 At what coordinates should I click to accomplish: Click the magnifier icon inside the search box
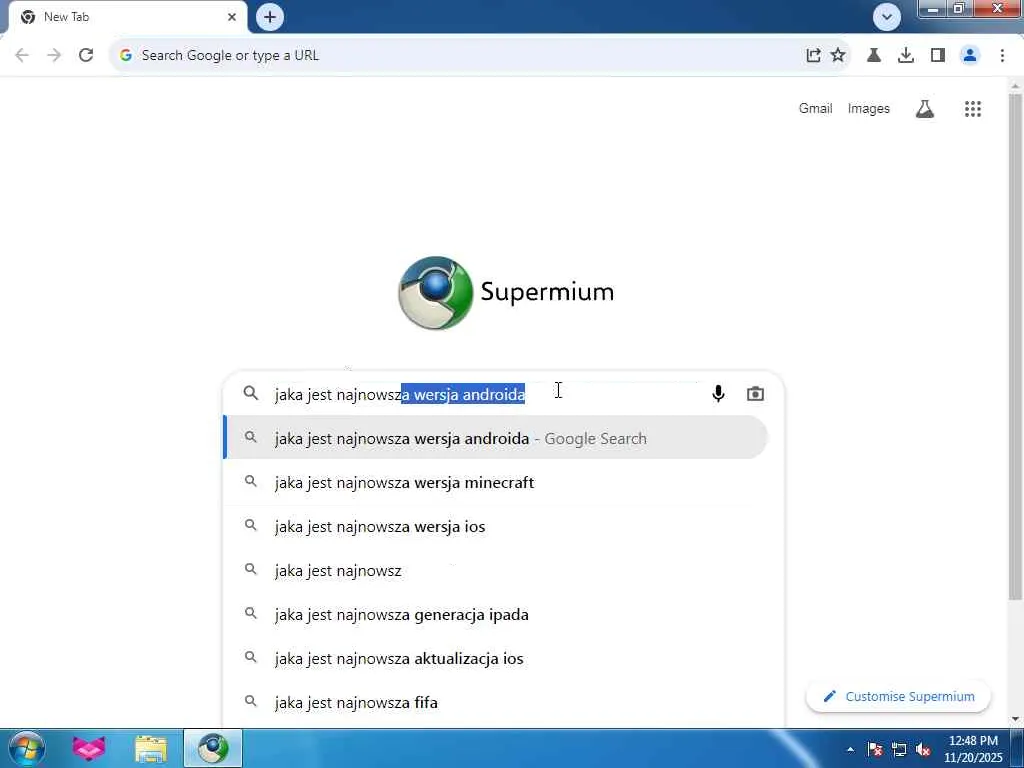pyautogui.click(x=251, y=393)
